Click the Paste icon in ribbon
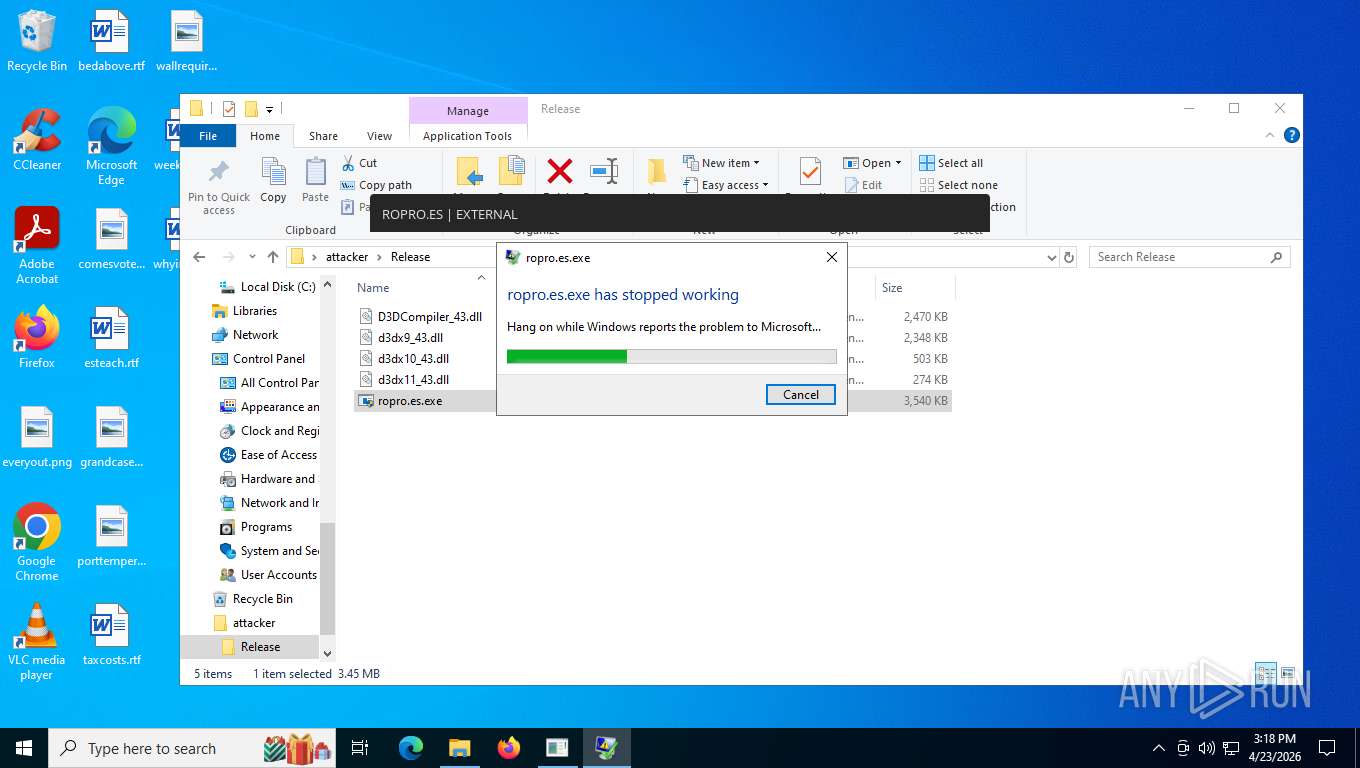Viewport: 1360px width, 768px height. (315, 172)
